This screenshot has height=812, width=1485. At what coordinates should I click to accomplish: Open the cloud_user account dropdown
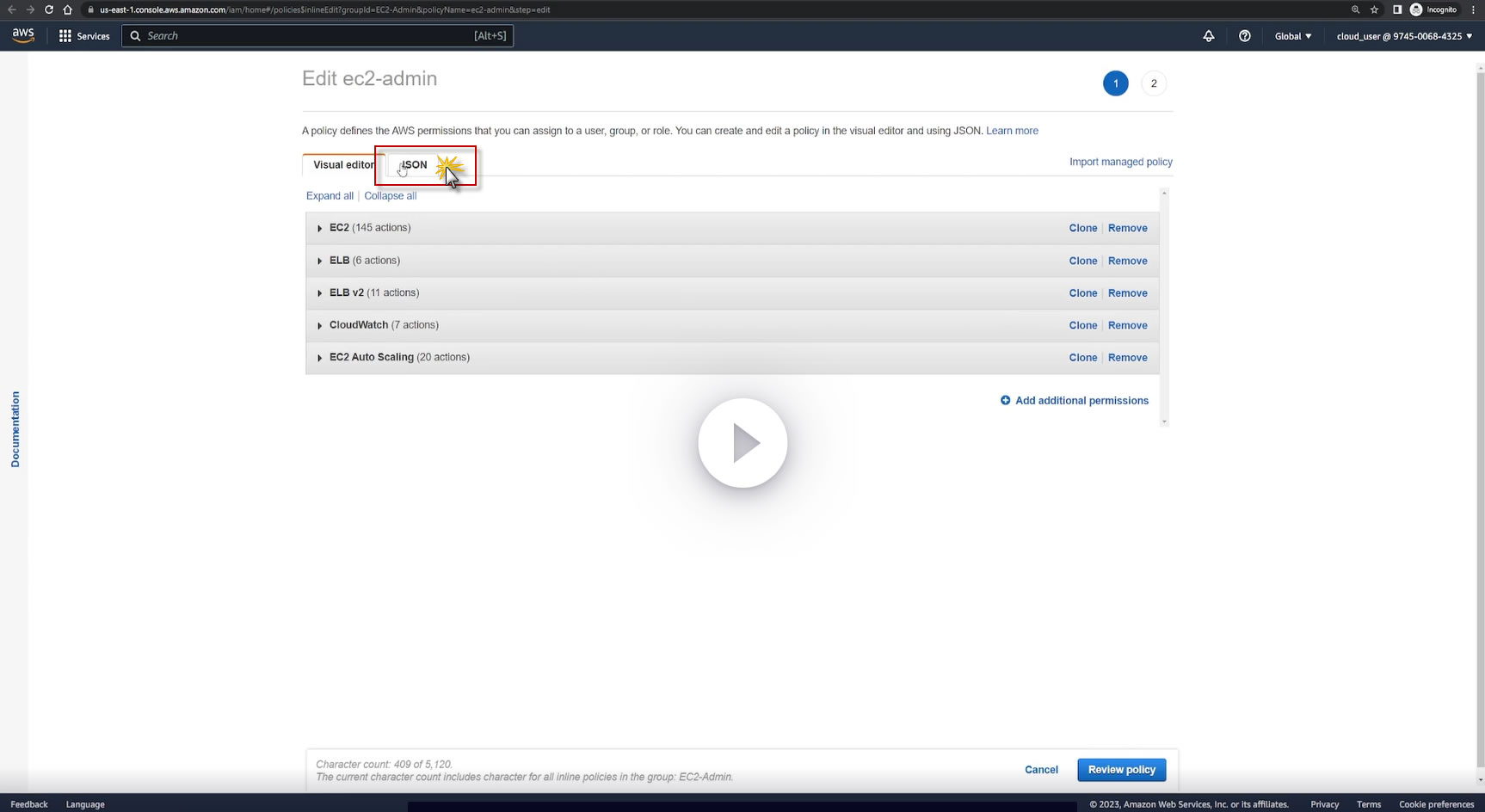(x=1404, y=36)
